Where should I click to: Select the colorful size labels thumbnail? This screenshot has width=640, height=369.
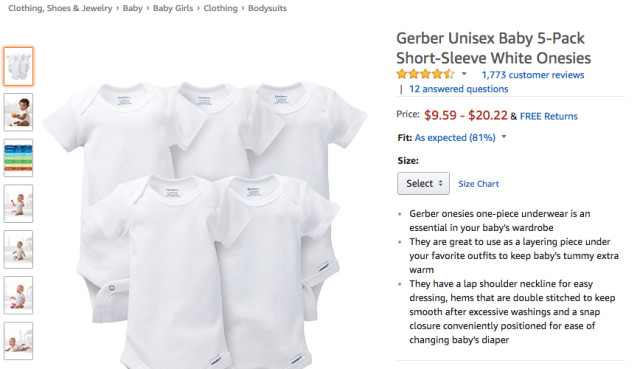coord(18,158)
